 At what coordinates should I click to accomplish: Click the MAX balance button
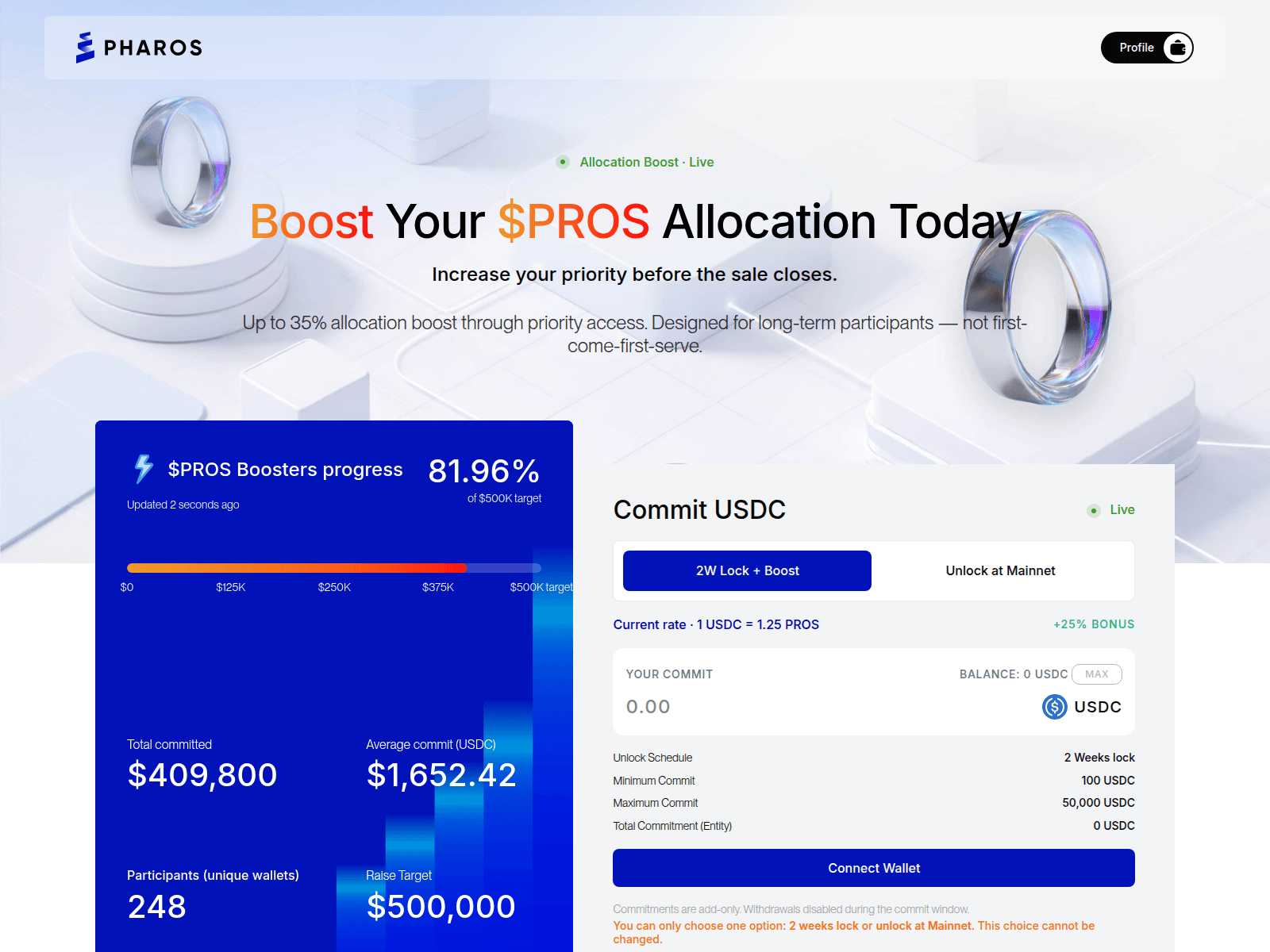coord(1097,674)
